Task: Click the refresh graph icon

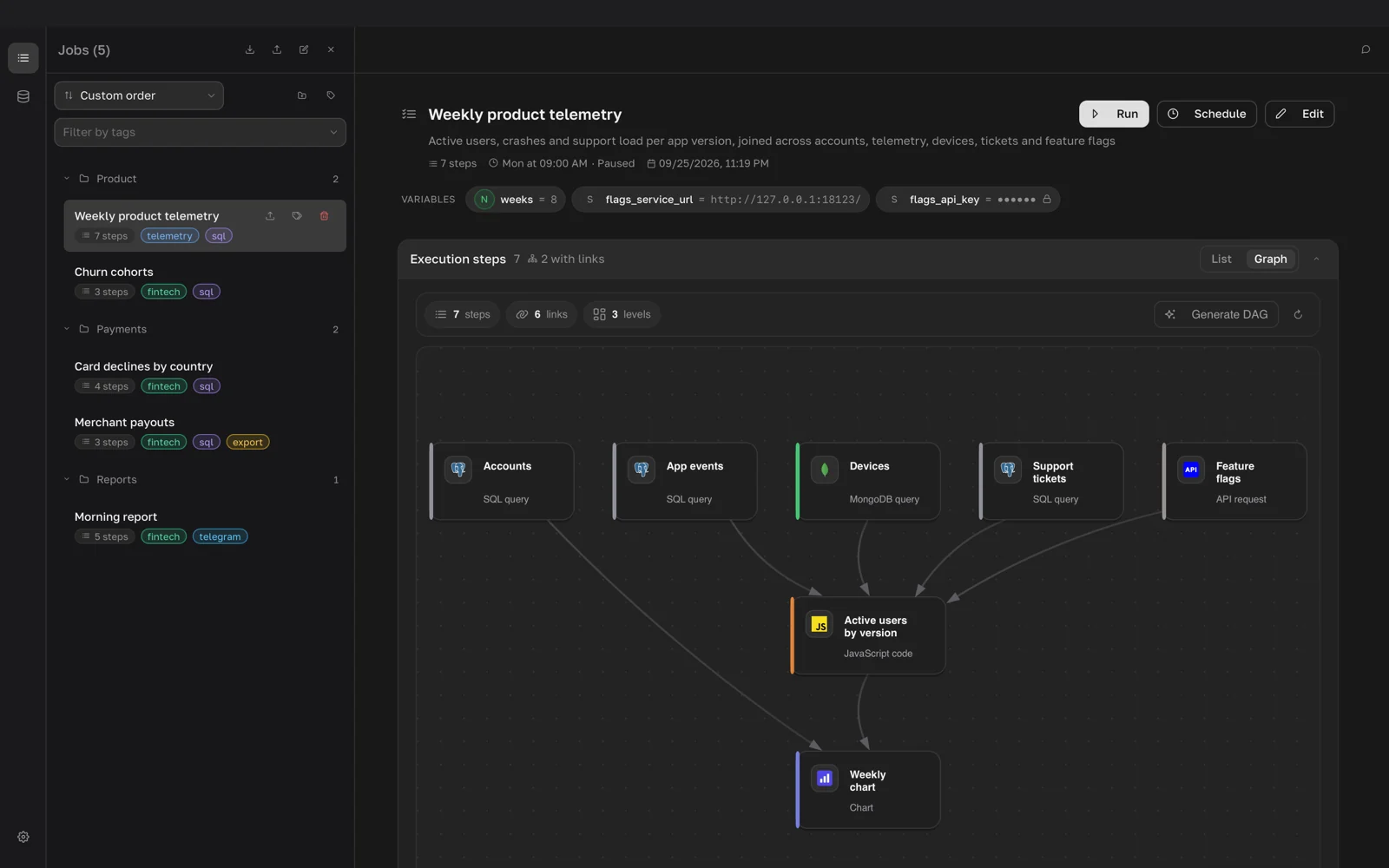Action: click(x=1298, y=314)
